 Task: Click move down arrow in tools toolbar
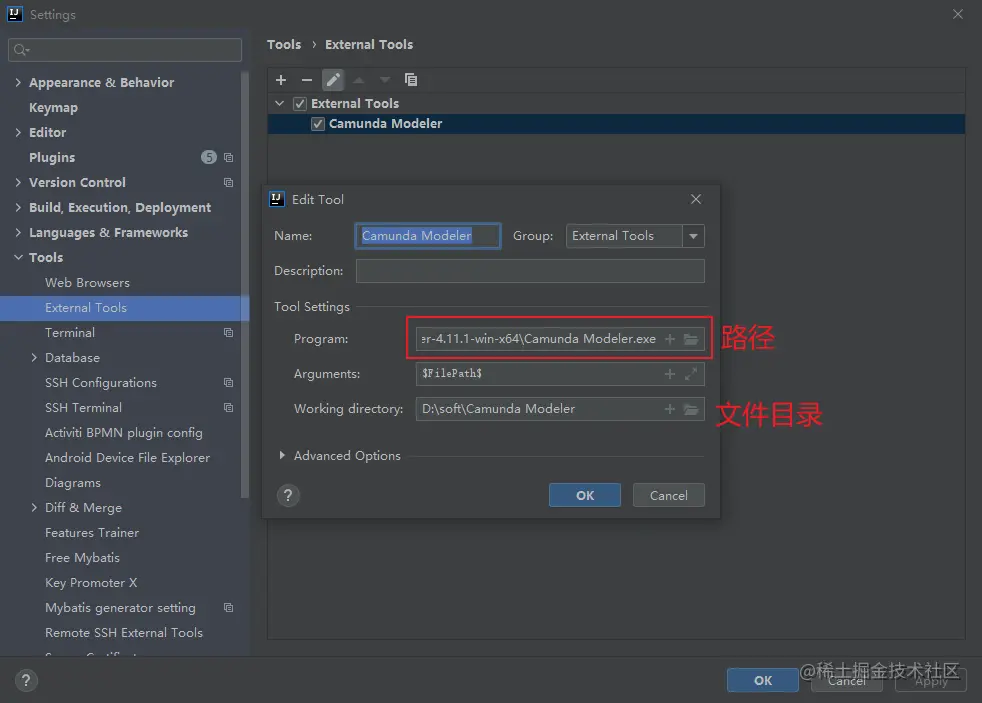[x=385, y=80]
